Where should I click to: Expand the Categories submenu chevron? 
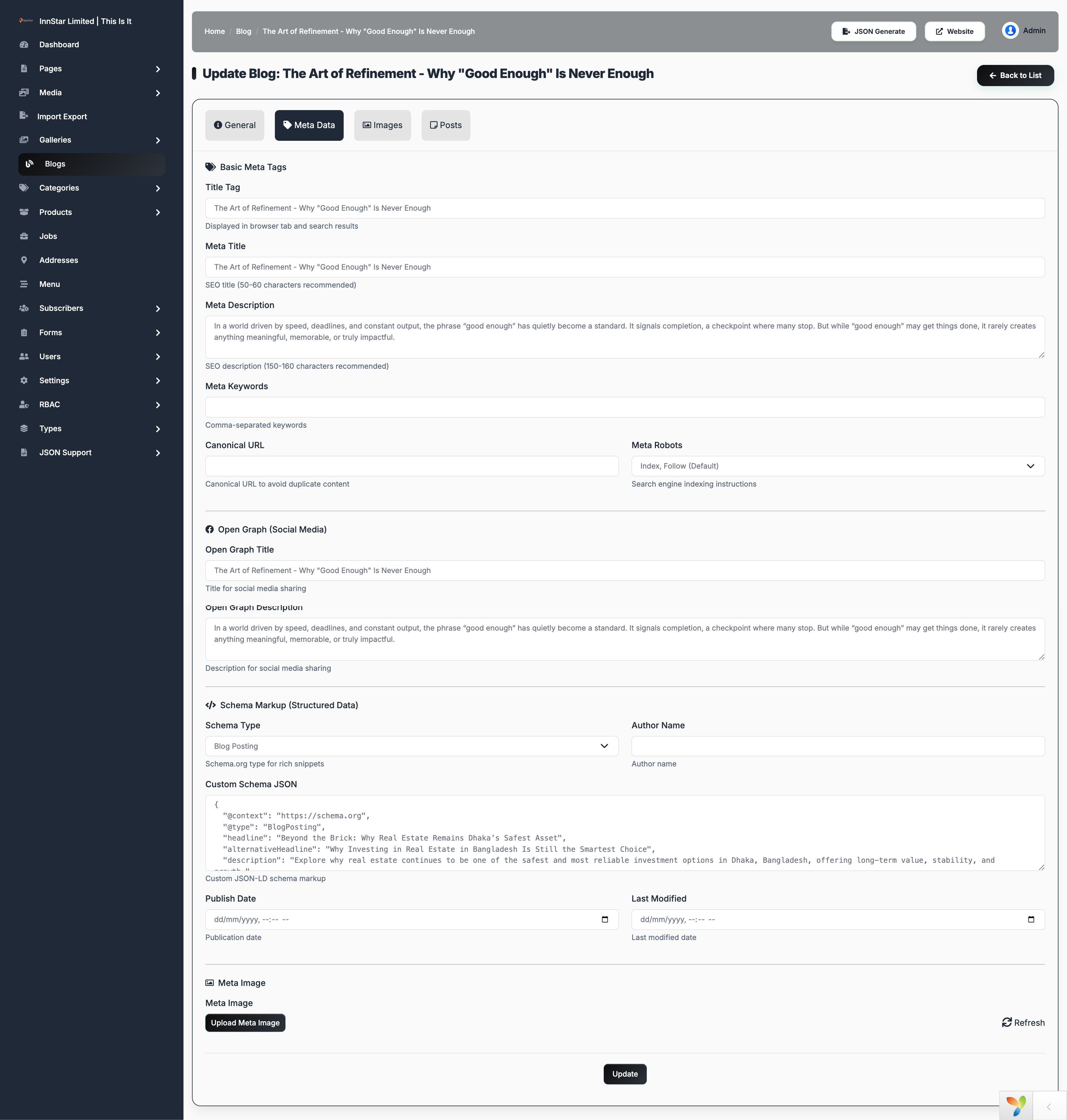click(x=158, y=188)
